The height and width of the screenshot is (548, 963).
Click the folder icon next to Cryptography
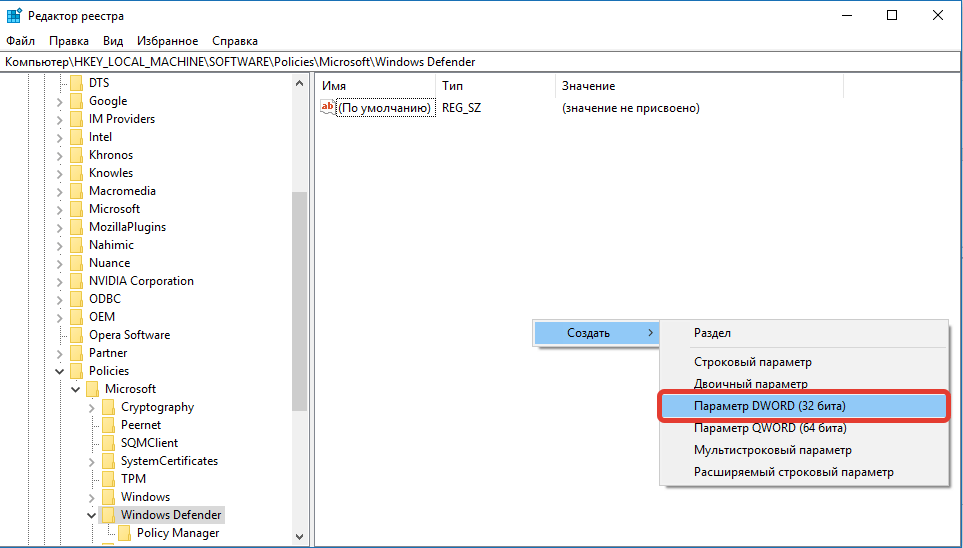point(108,407)
